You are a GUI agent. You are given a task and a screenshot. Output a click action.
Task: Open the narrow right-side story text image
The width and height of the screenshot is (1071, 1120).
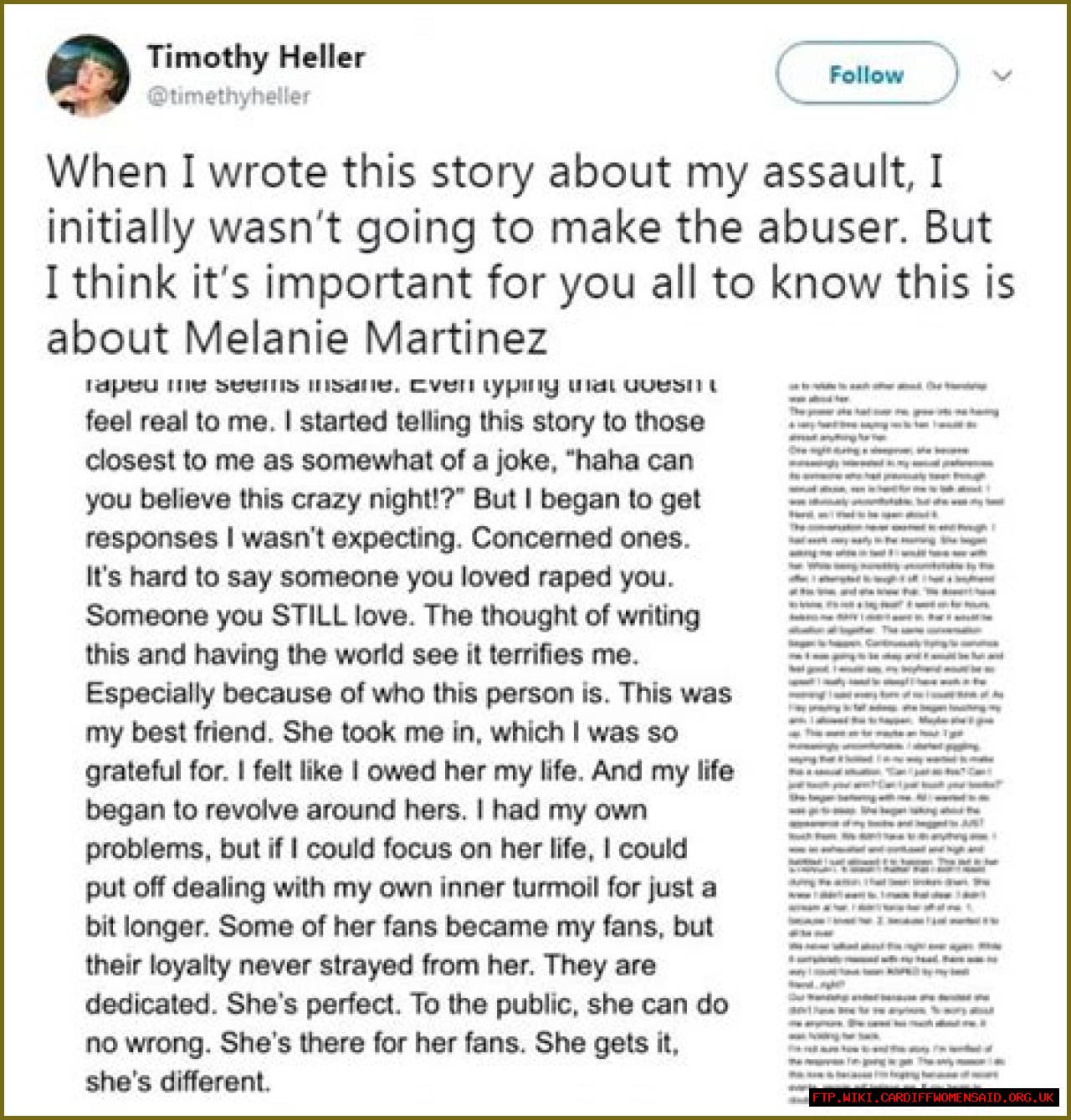click(895, 736)
